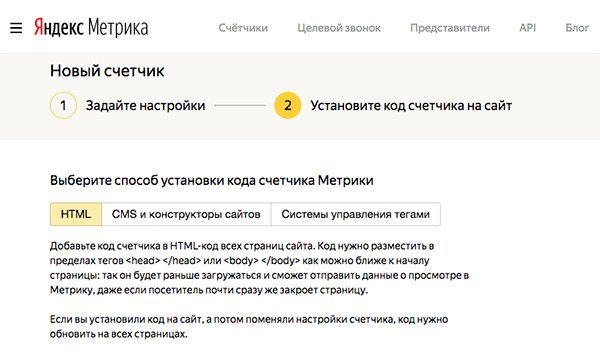Screen dimensions: 600x361
Task: Click the installation method heading text
Action: 212,180
